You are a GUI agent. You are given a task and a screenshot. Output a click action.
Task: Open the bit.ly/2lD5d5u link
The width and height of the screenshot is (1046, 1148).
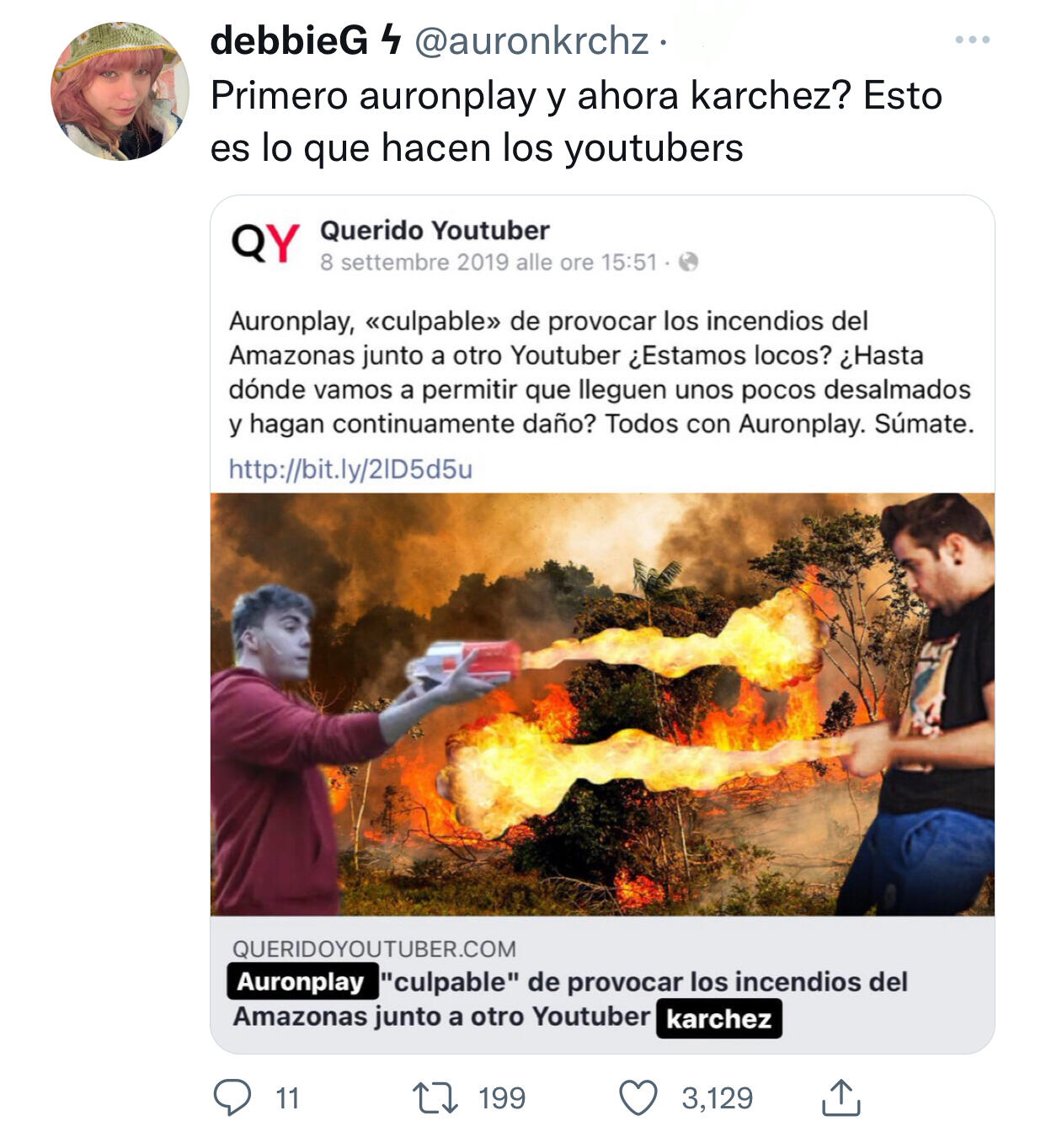350,469
